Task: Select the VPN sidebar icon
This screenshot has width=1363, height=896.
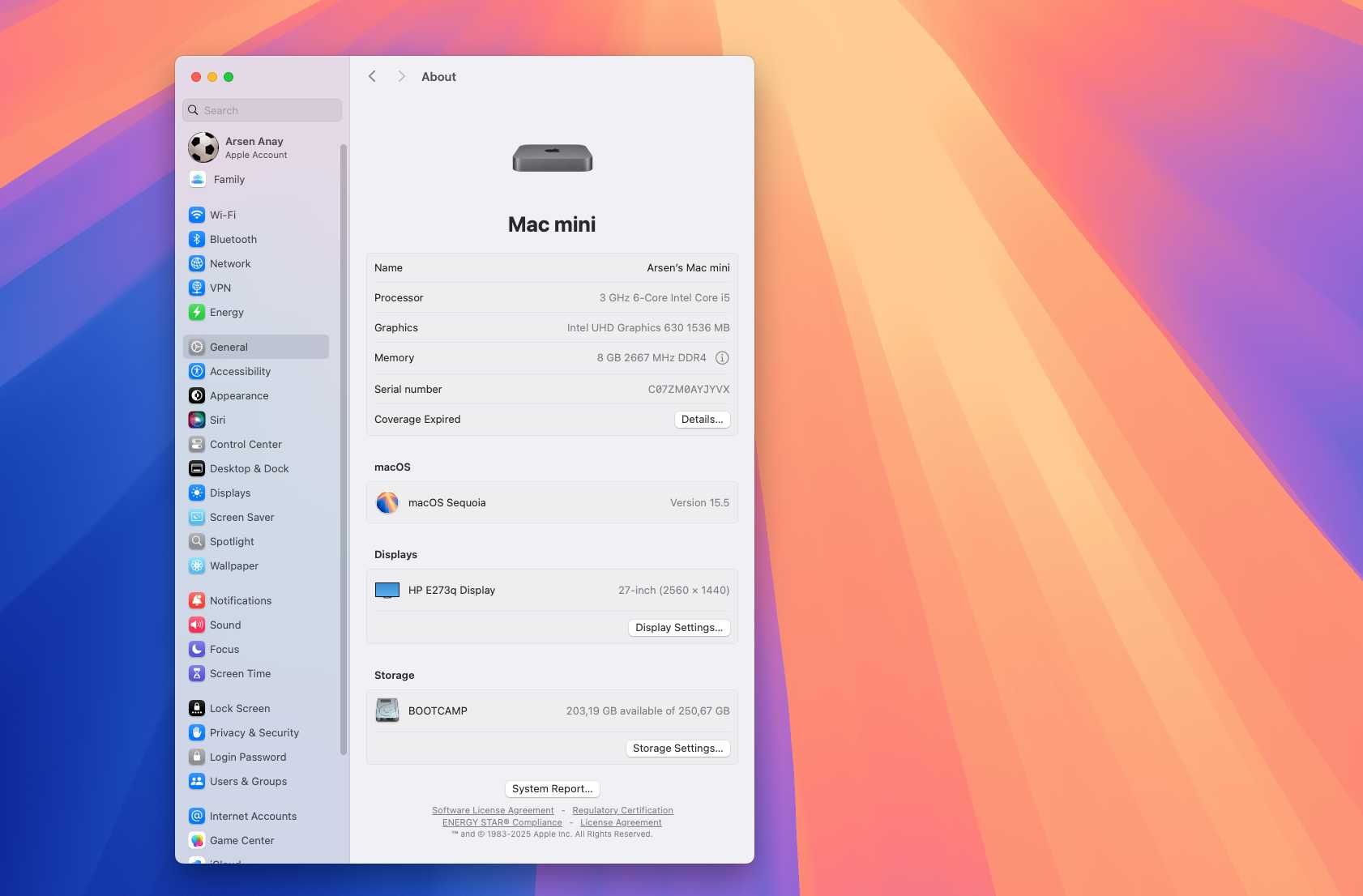Action: coord(197,288)
